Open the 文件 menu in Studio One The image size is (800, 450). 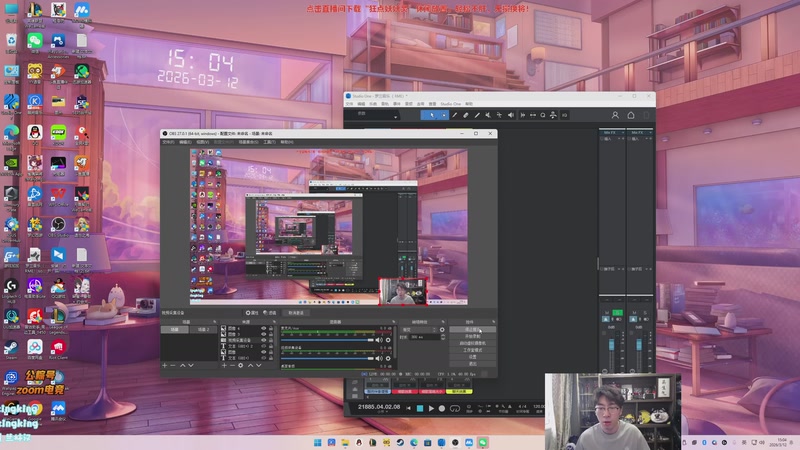[x=349, y=104]
